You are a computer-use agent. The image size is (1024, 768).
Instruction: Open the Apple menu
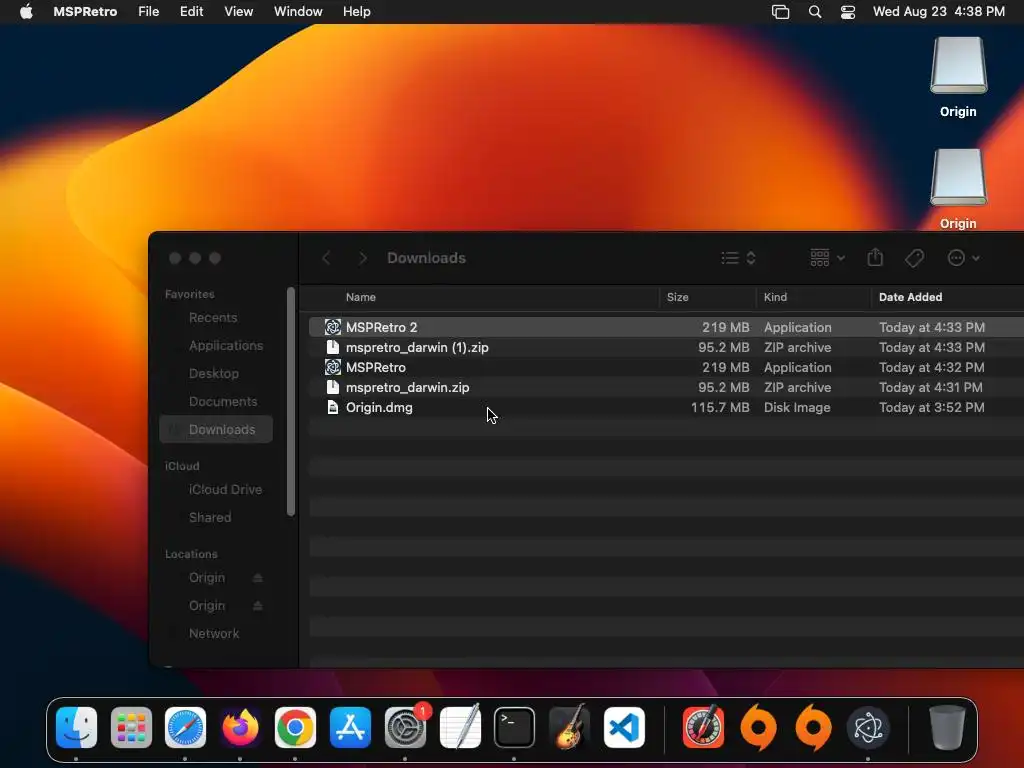click(x=26, y=11)
